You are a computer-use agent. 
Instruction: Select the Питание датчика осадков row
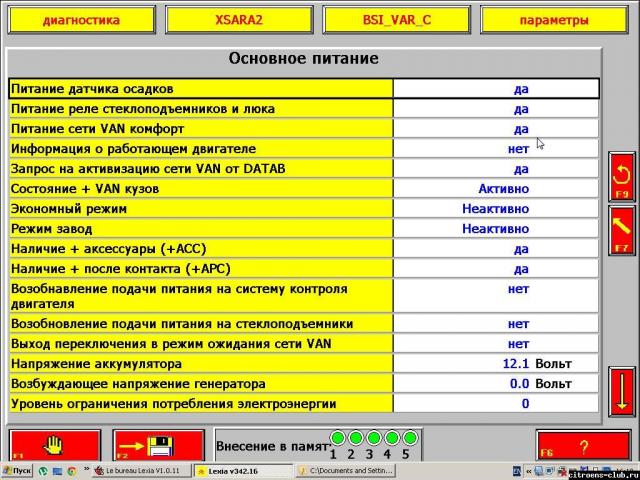(200, 88)
